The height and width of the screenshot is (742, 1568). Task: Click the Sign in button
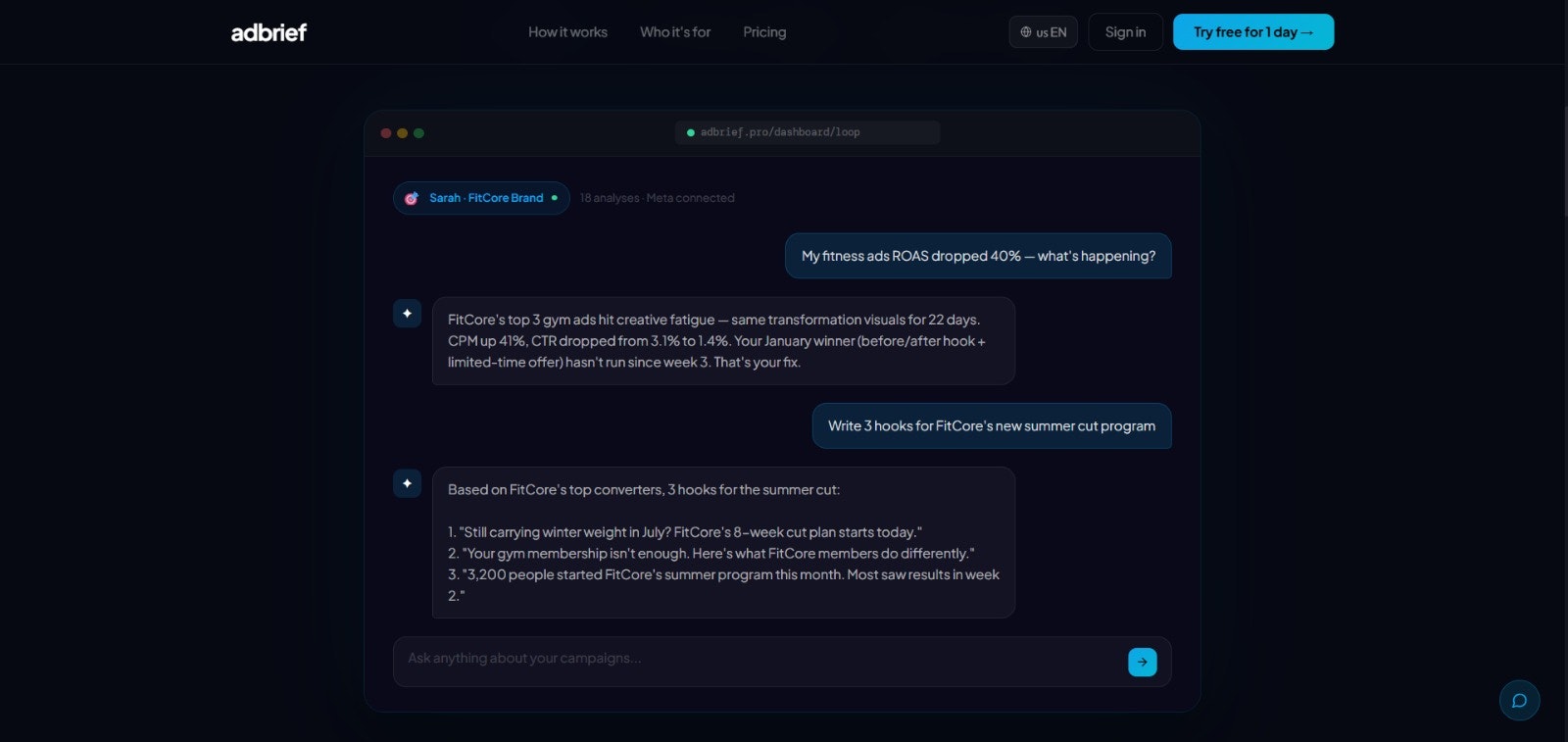(1125, 32)
